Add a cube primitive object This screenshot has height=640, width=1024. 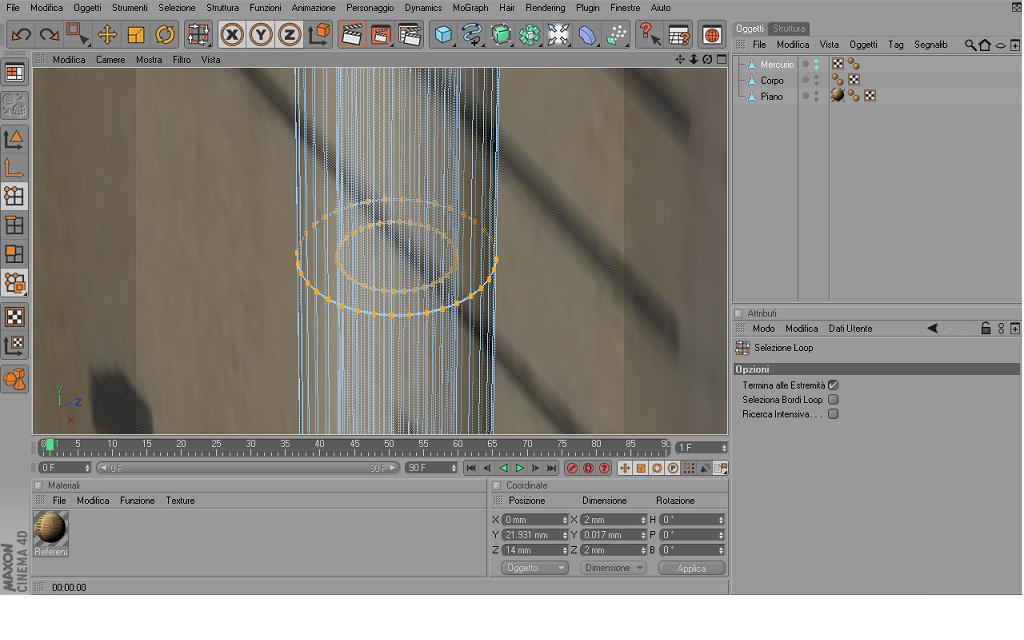(x=443, y=35)
